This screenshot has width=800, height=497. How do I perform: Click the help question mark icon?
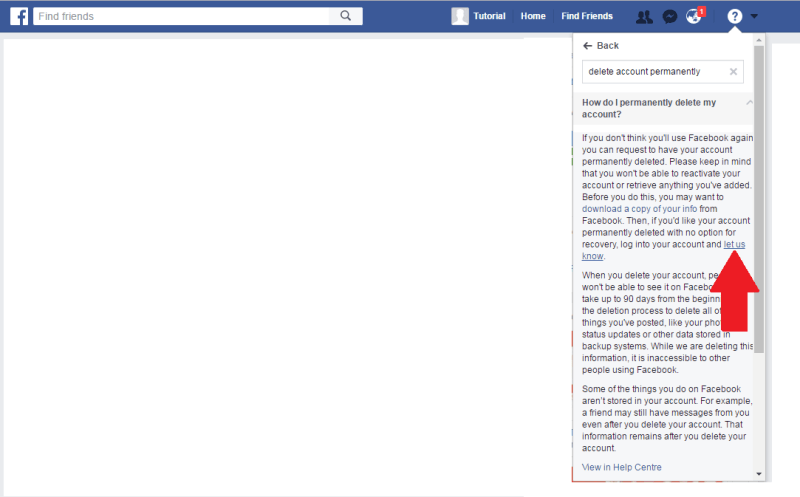point(734,16)
